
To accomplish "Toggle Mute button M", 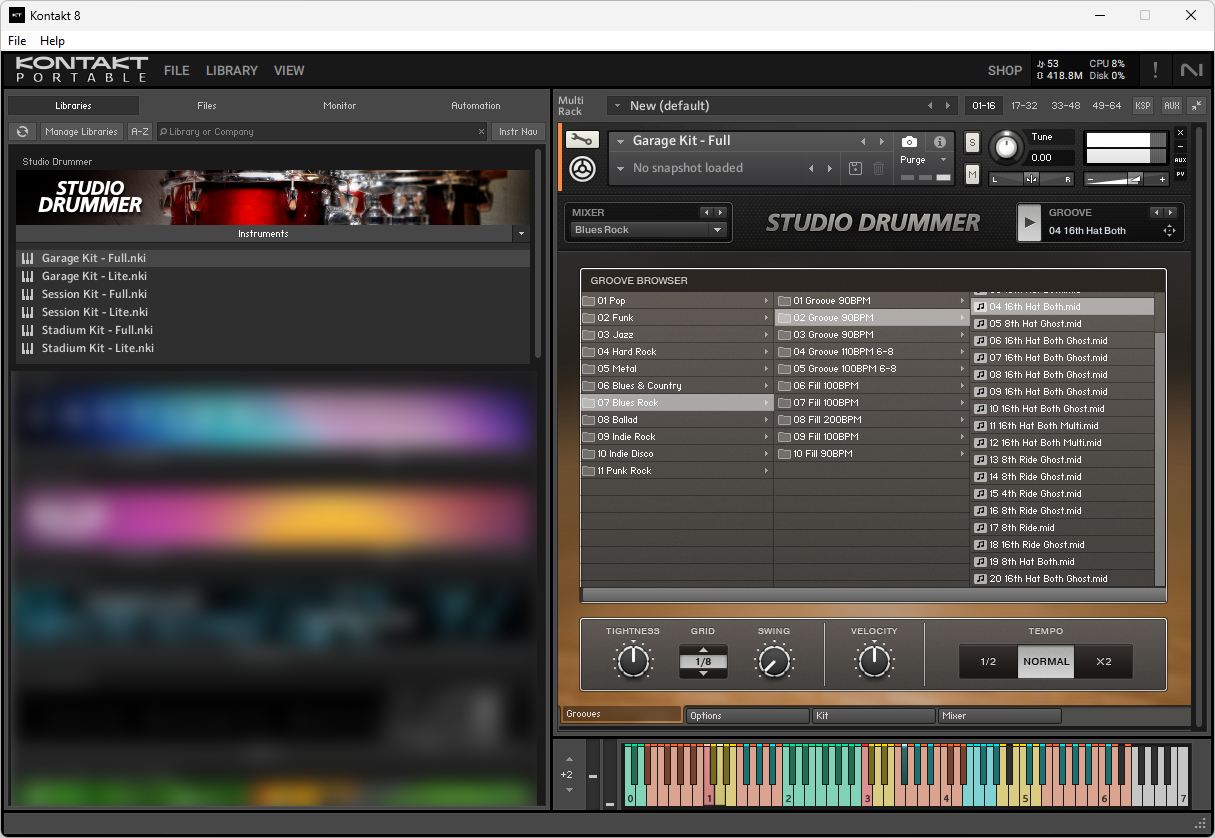I will click(x=972, y=174).
